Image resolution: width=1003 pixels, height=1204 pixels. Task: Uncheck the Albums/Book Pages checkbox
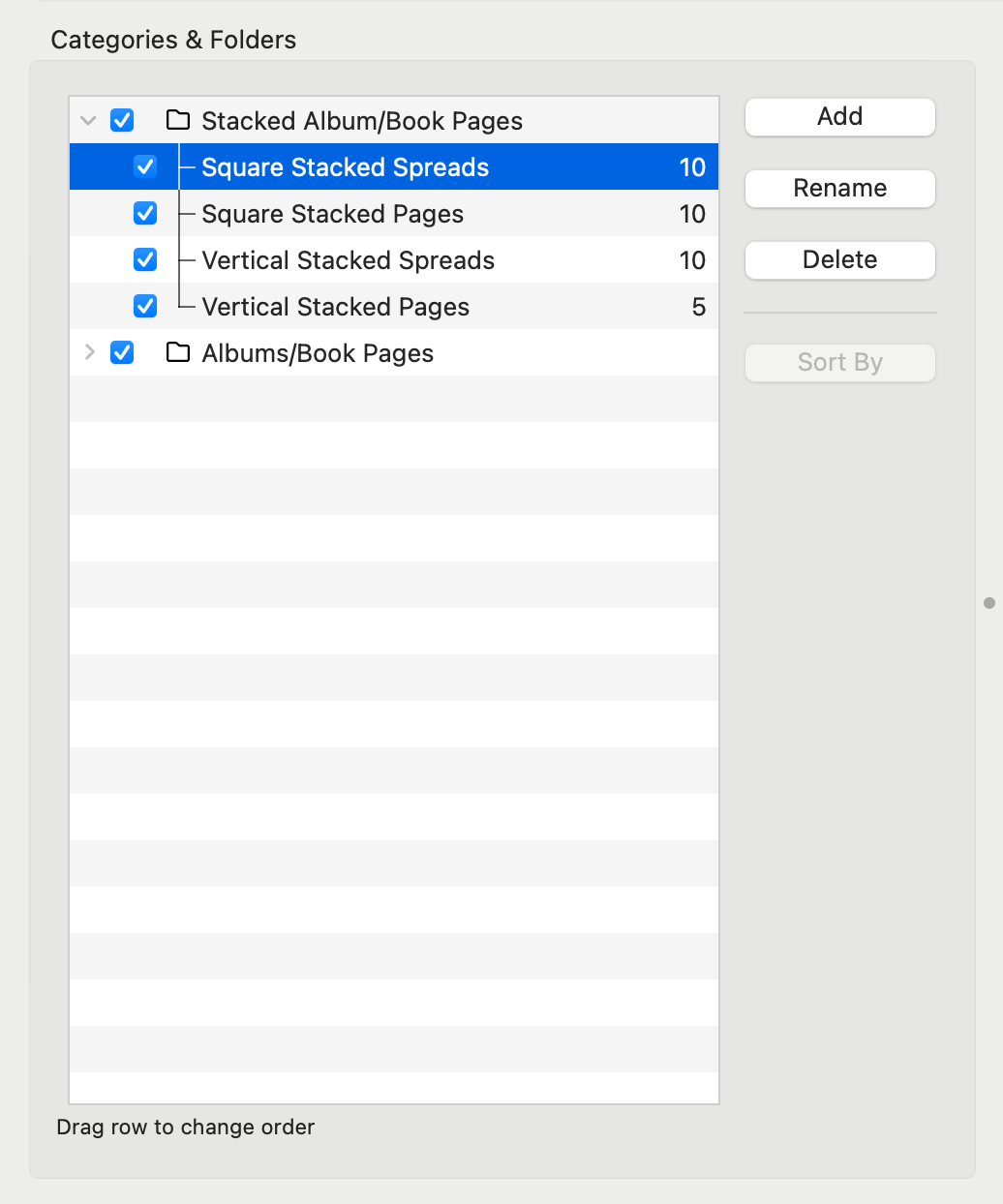tap(122, 352)
